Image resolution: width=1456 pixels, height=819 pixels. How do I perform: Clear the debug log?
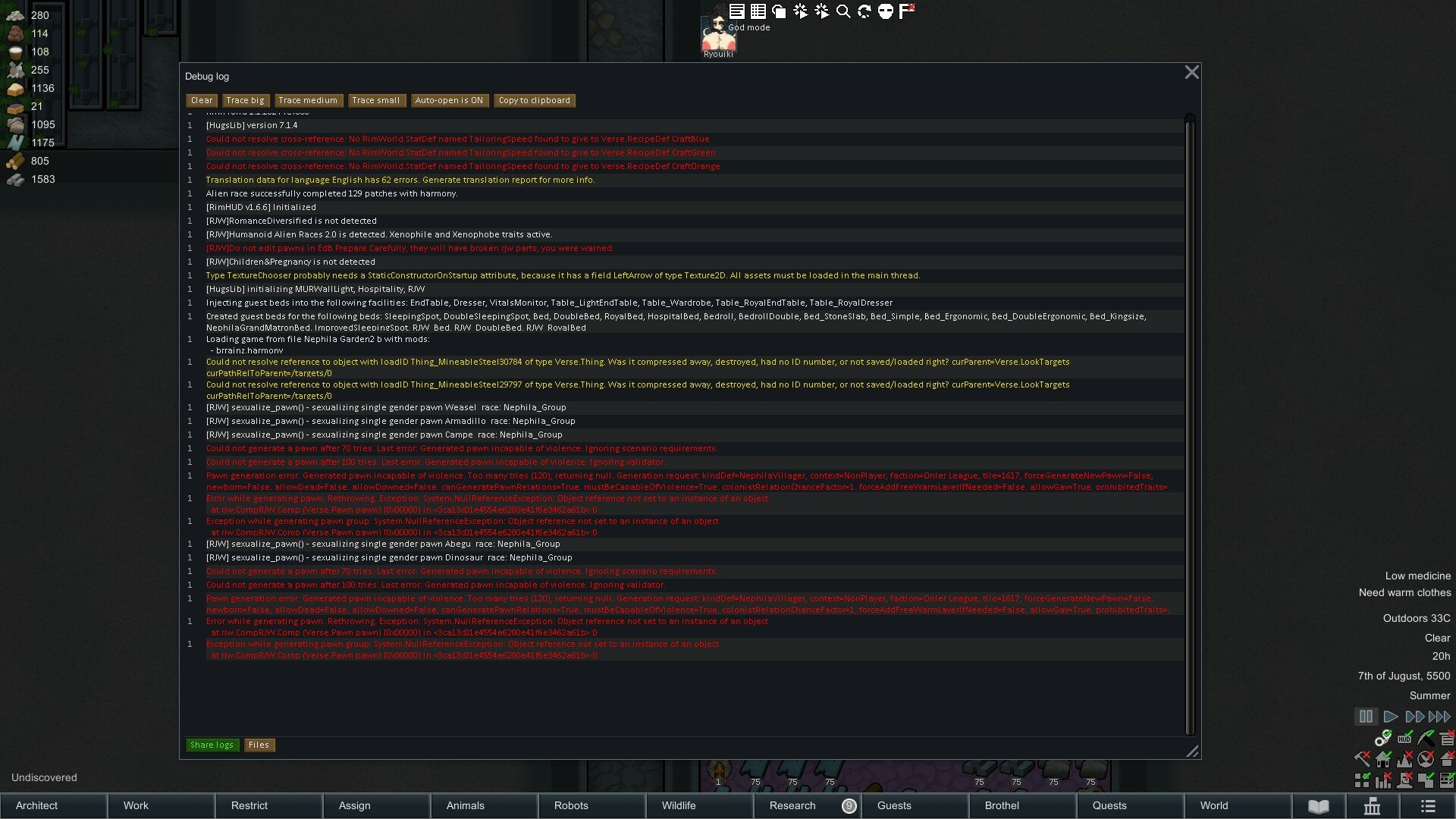[202, 100]
